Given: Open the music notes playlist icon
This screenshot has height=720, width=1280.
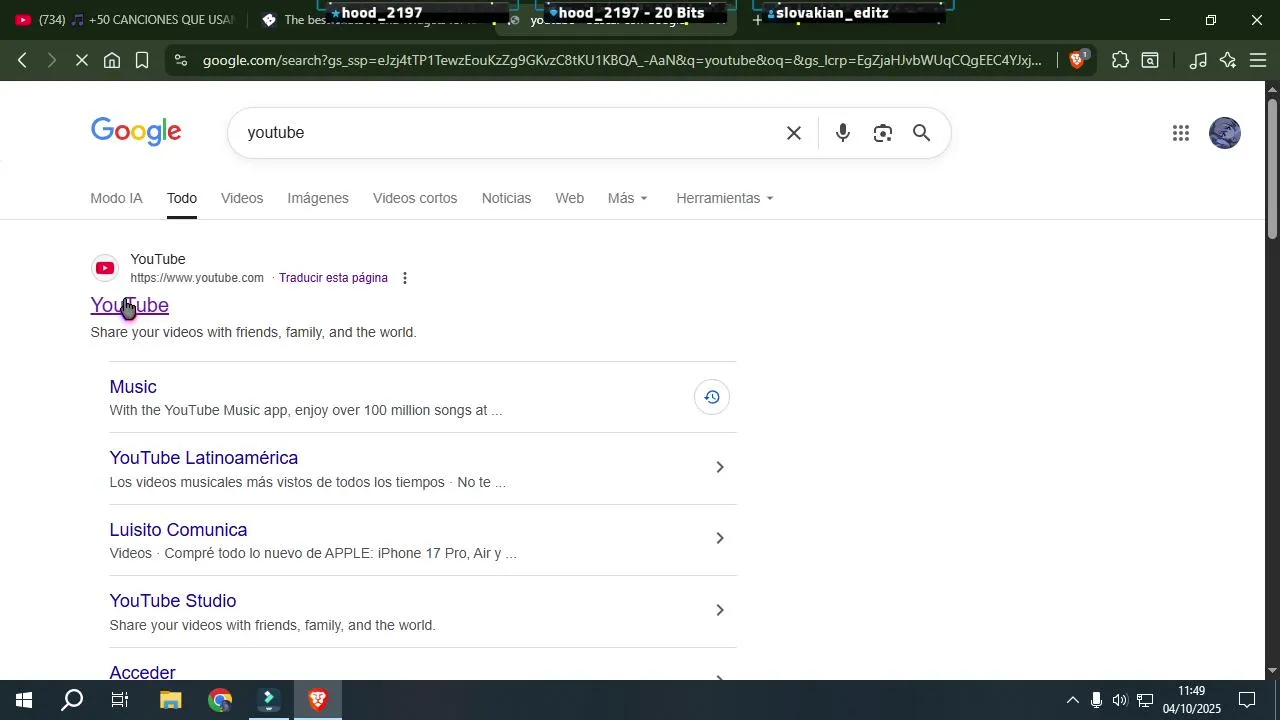Looking at the screenshot, I should click(1198, 61).
